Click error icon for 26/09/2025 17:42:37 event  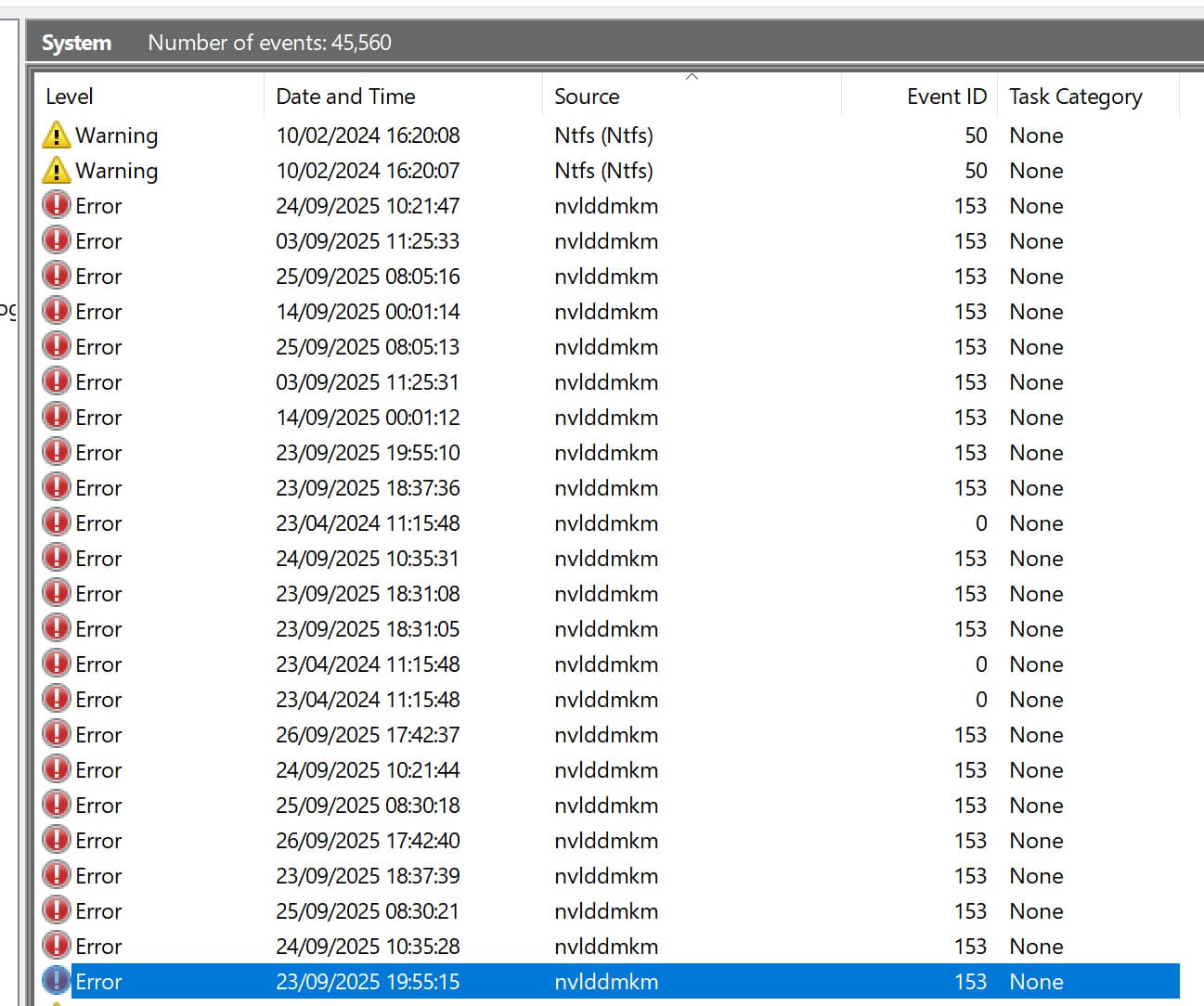[x=57, y=735]
